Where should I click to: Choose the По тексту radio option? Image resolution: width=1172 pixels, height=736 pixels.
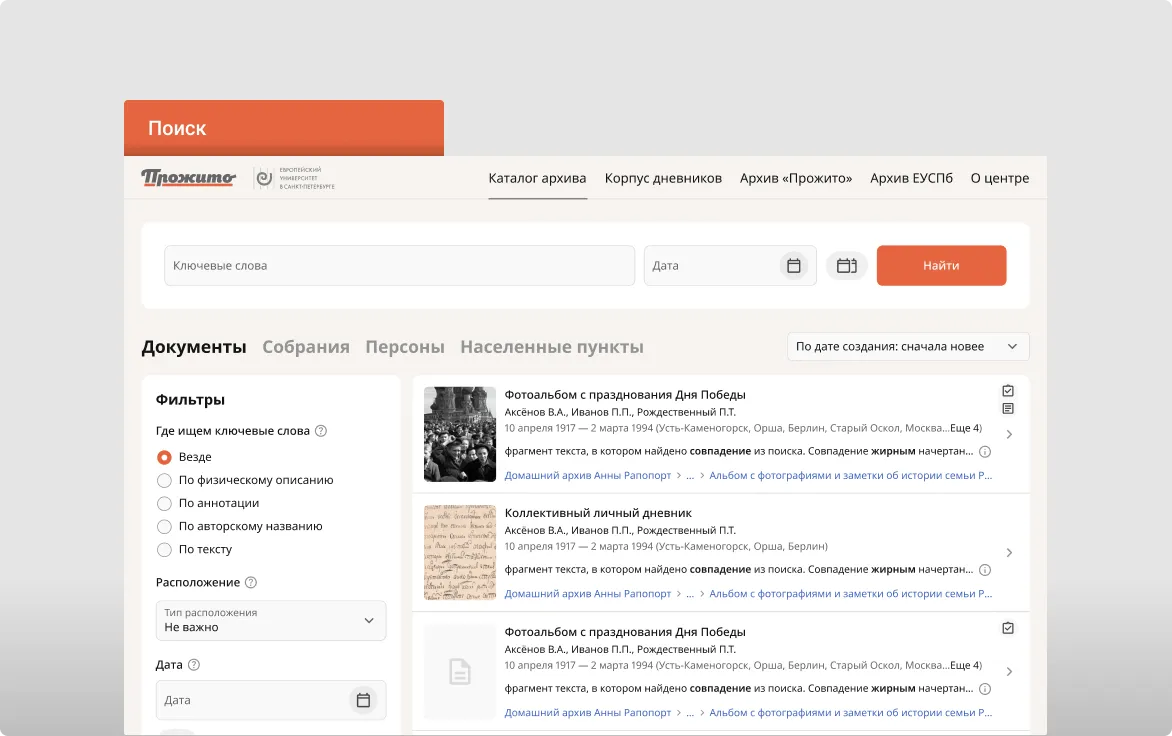165,549
